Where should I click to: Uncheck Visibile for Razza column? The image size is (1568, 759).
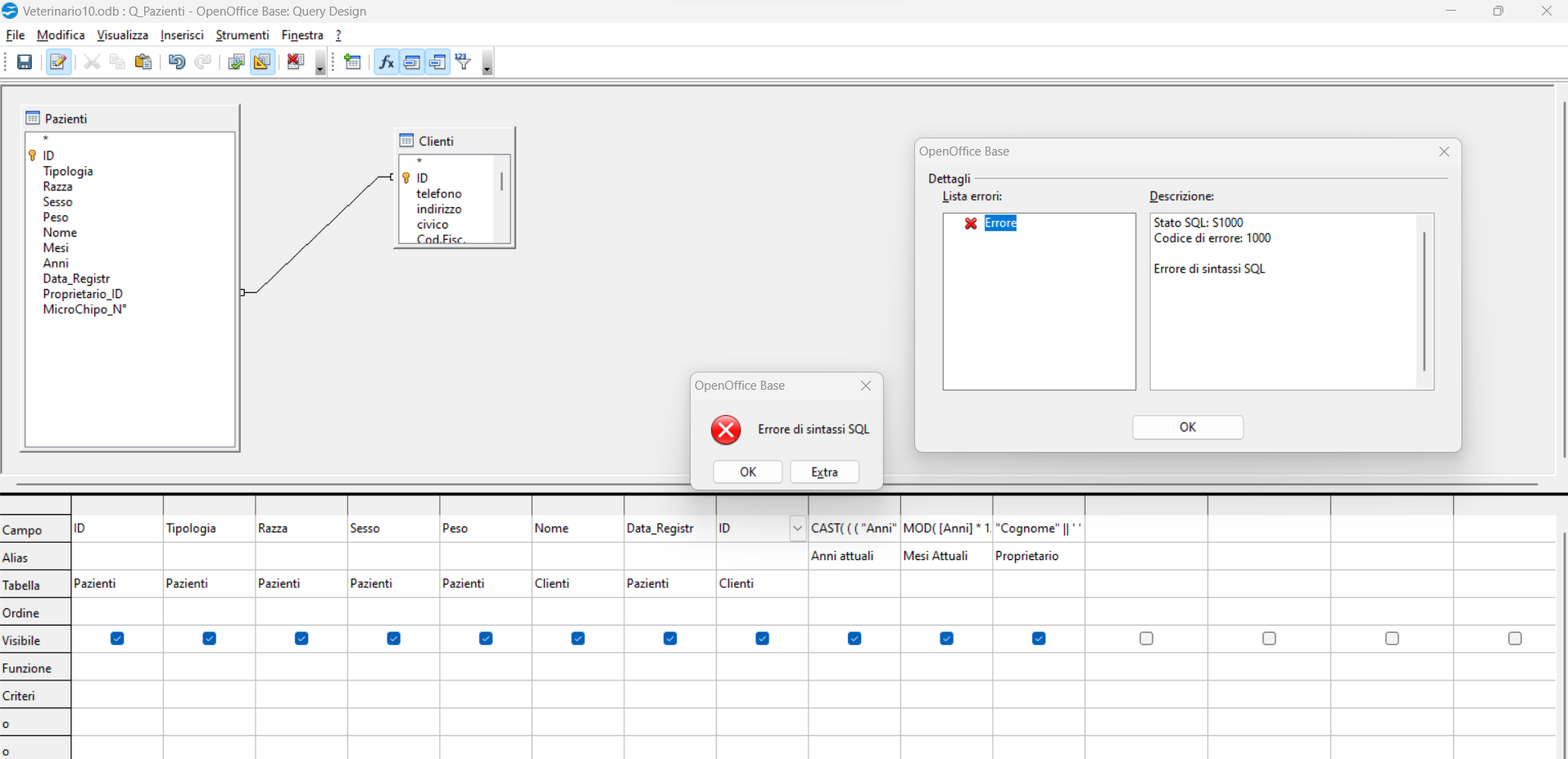(x=301, y=639)
